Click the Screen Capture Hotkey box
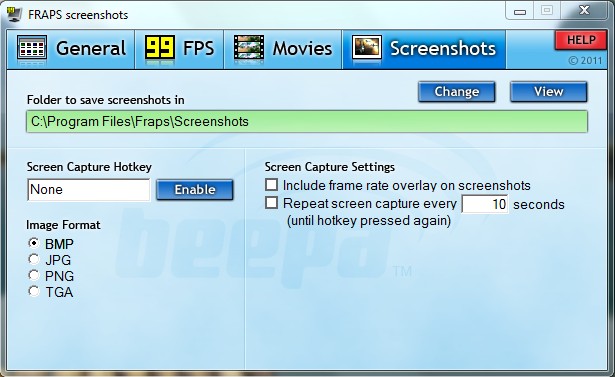Screen dimensions: 615x377 89,189
